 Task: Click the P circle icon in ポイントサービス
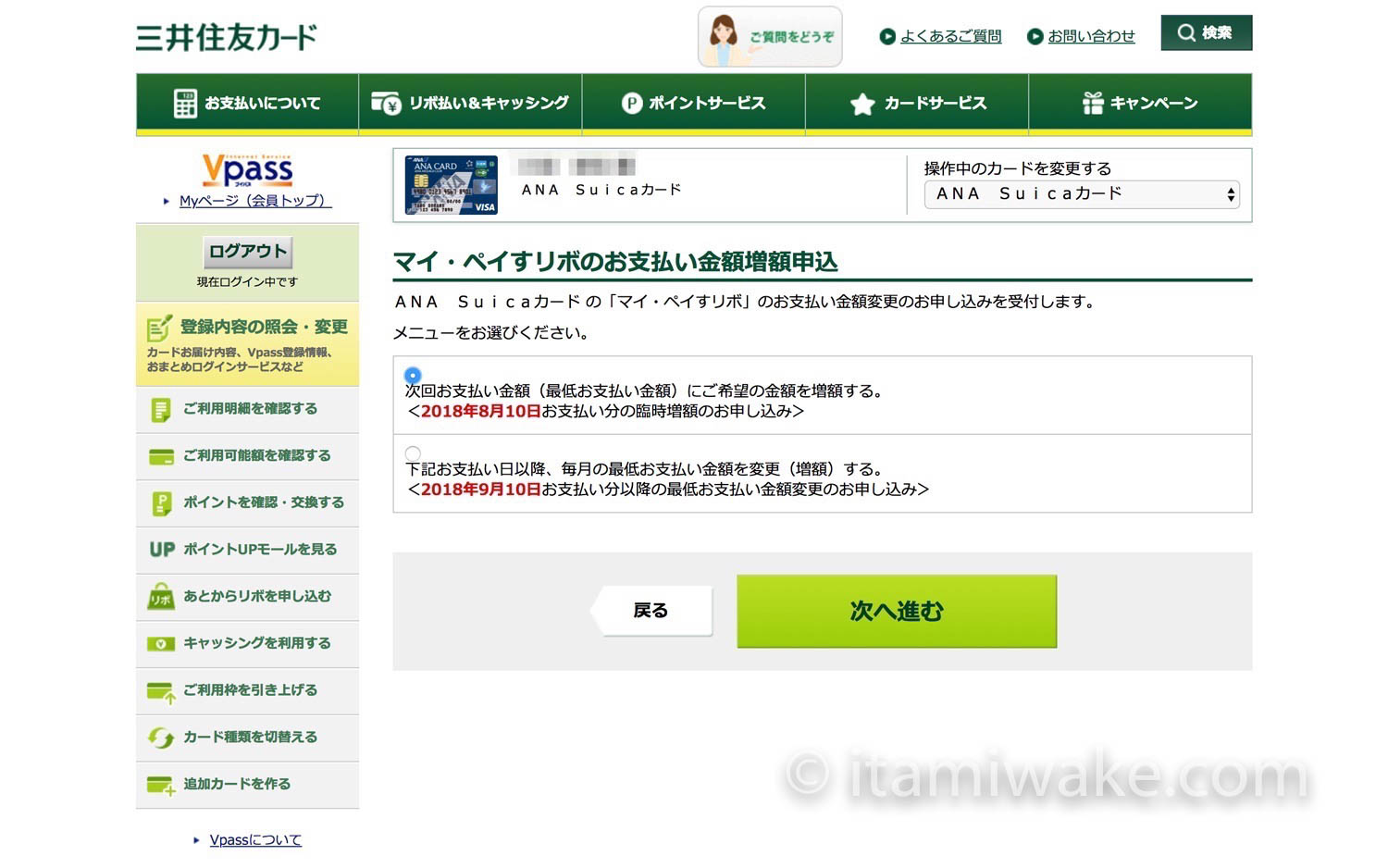pos(632,104)
